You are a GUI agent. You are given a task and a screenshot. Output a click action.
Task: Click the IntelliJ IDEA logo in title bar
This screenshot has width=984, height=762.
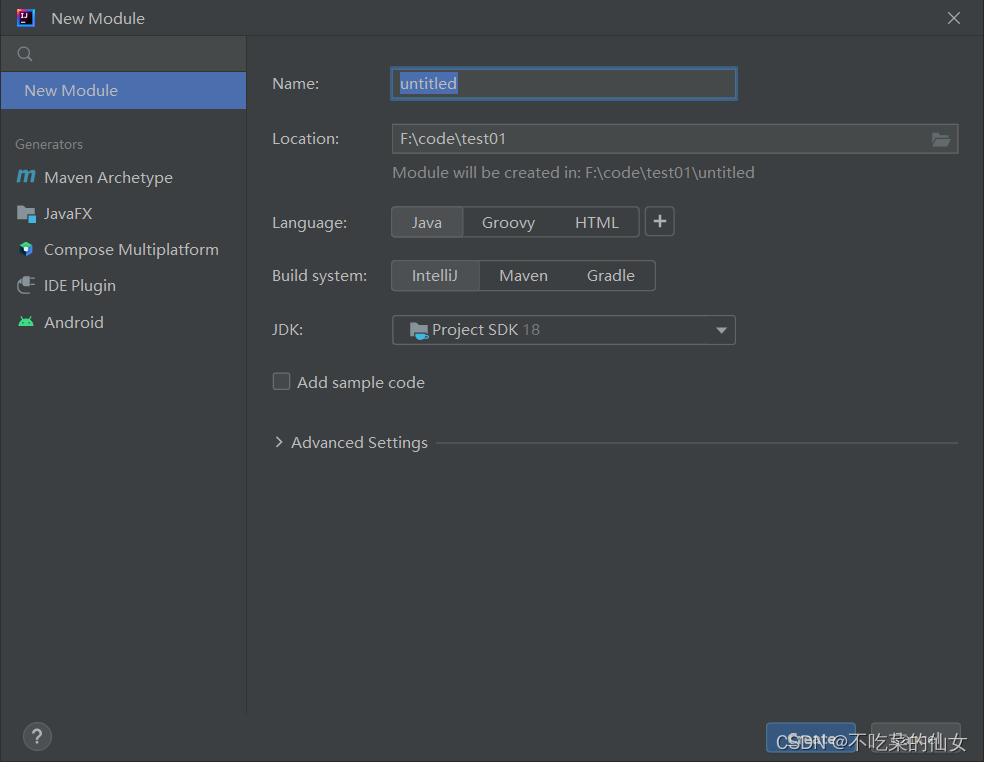pos(26,18)
